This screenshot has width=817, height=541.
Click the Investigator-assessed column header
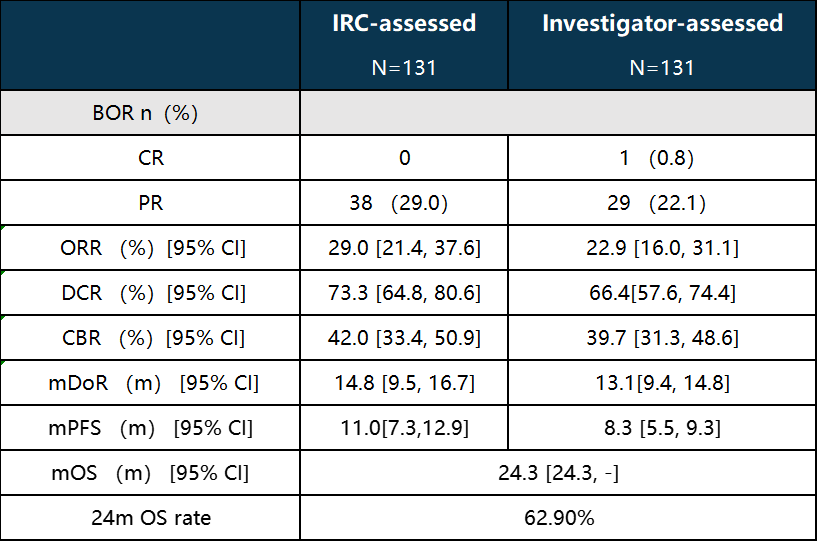[x=662, y=24]
